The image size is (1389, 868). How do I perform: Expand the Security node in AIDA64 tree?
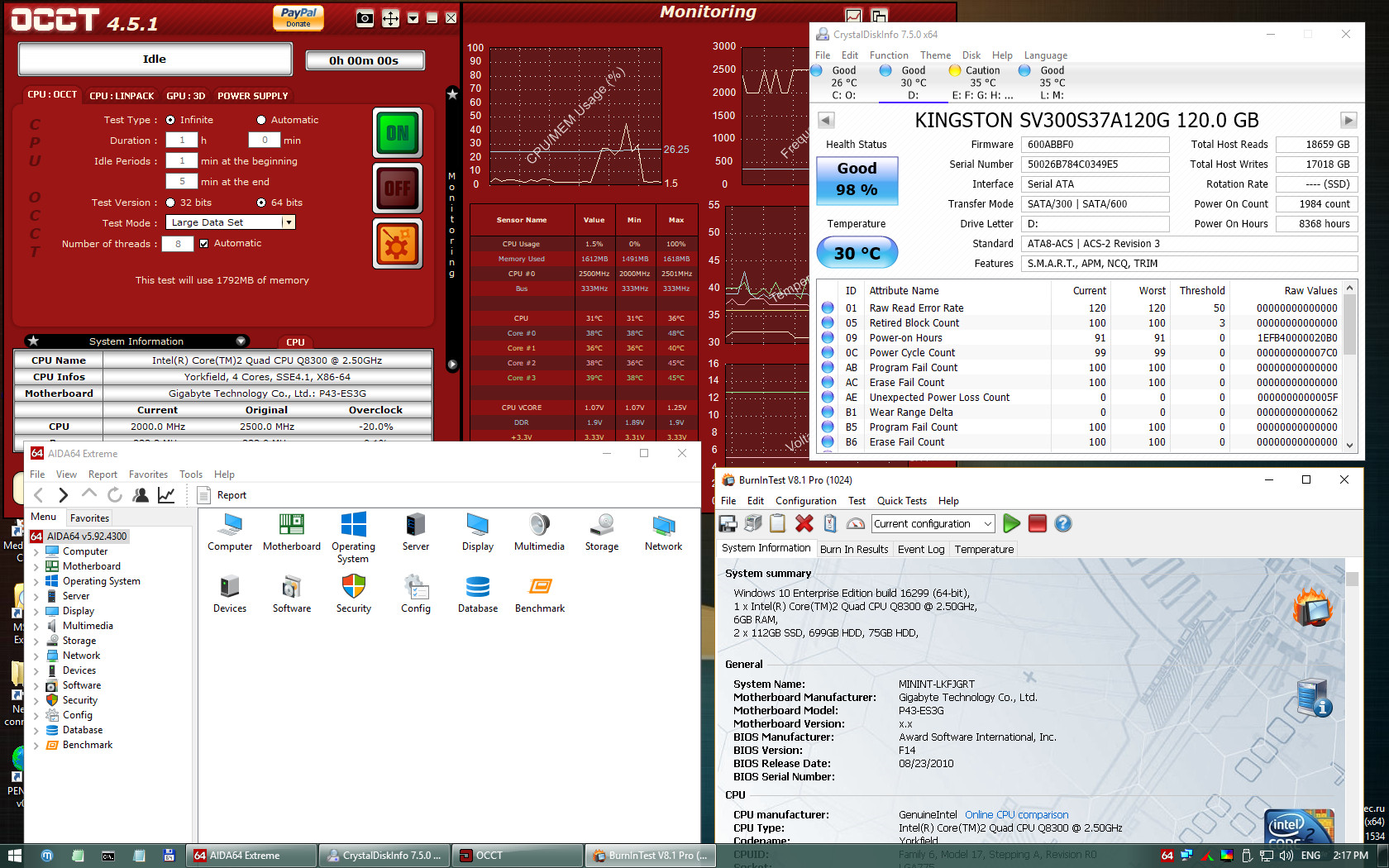tap(36, 700)
